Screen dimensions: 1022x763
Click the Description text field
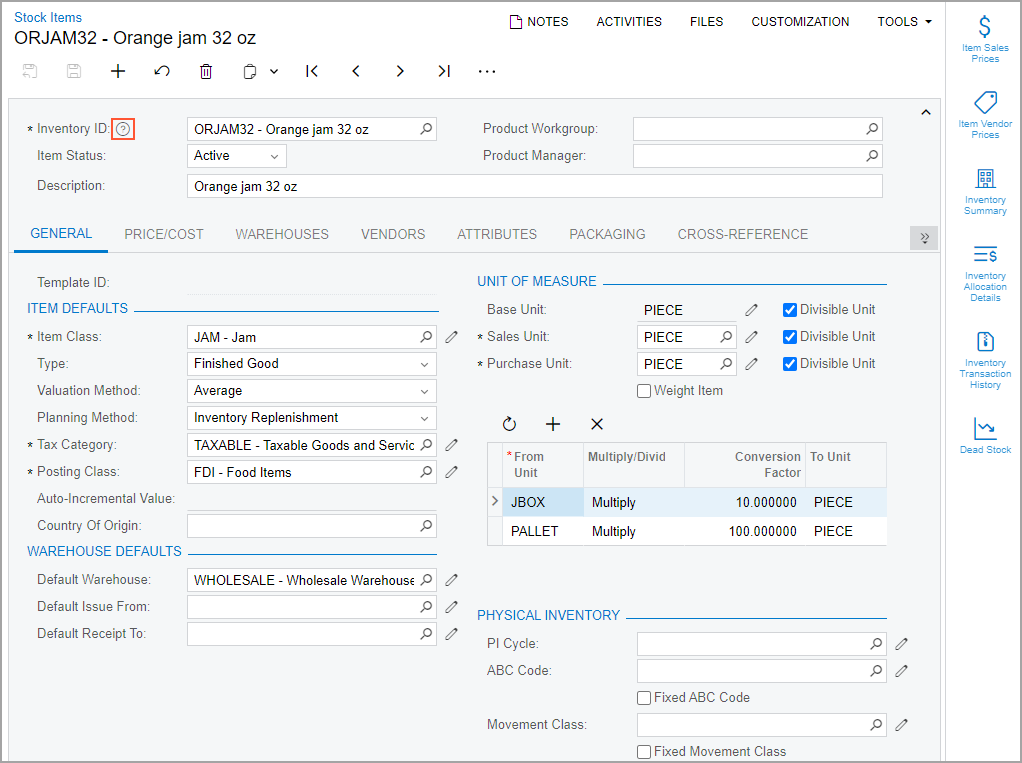click(534, 187)
